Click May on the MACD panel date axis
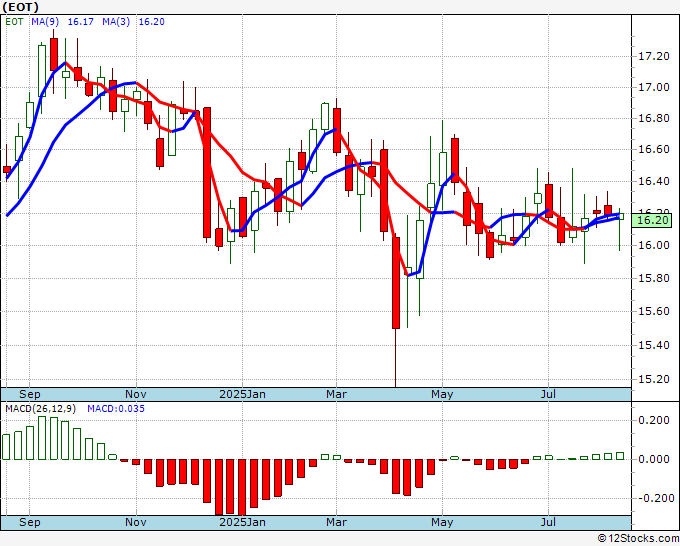Screen dimensions: 680x546 442,522
